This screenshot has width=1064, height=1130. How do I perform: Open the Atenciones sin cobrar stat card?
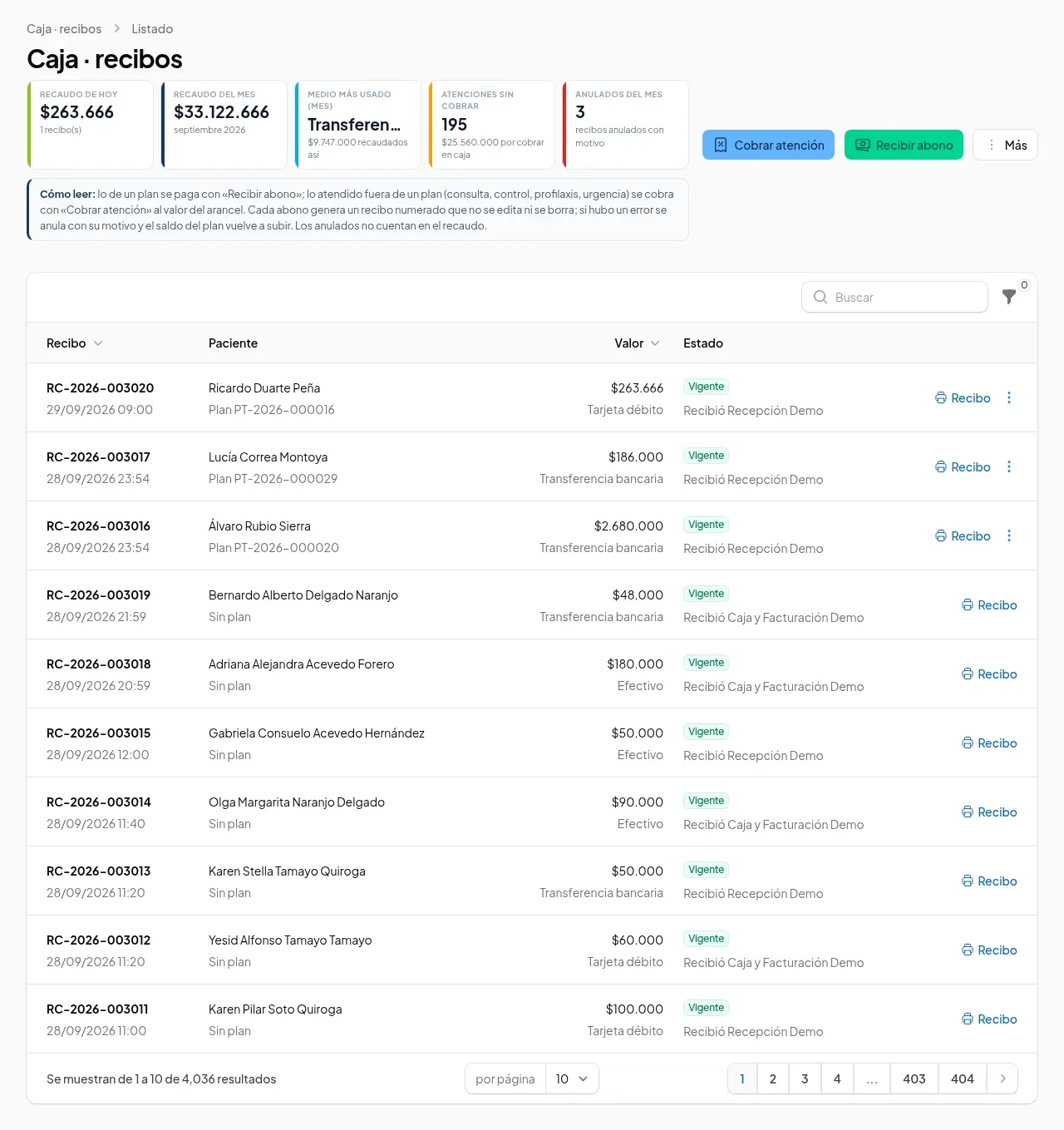[x=491, y=125]
